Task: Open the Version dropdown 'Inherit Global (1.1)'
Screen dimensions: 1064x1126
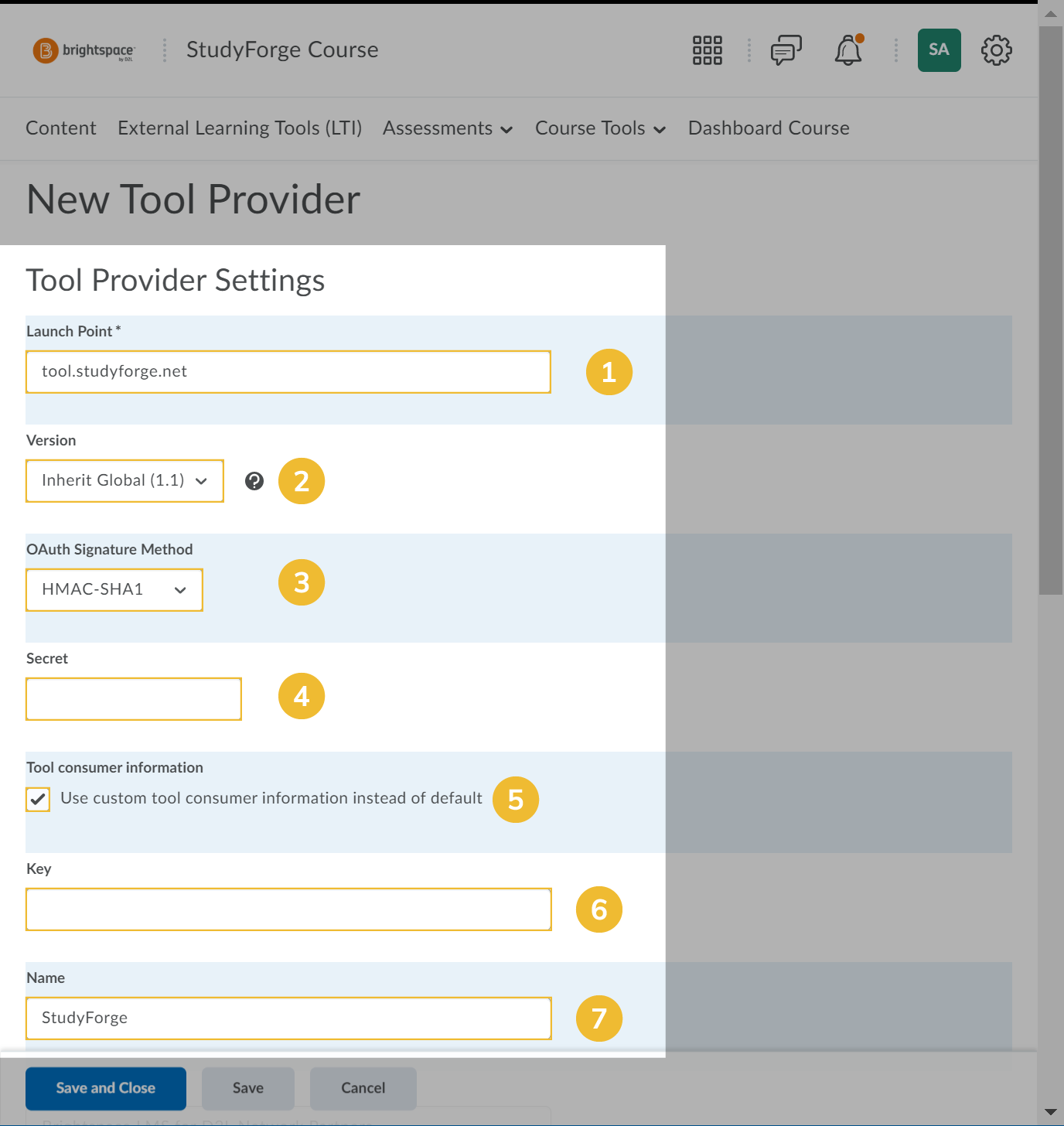Action: point(124,481)
